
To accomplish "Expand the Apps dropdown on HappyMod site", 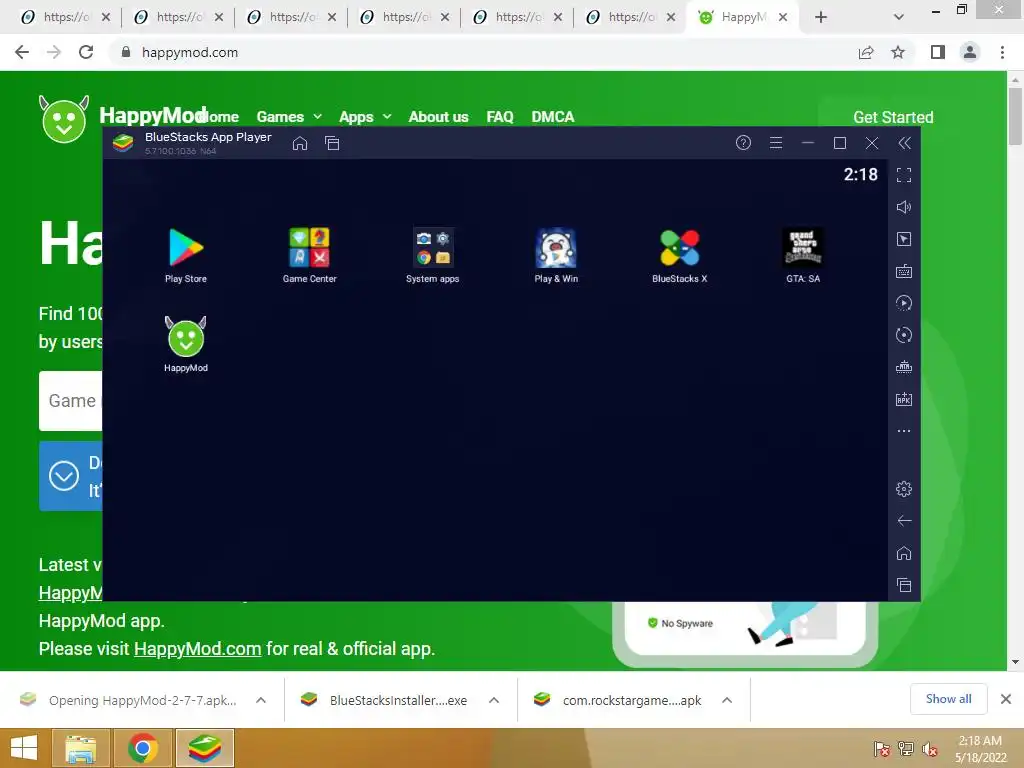I will point(365,117).
